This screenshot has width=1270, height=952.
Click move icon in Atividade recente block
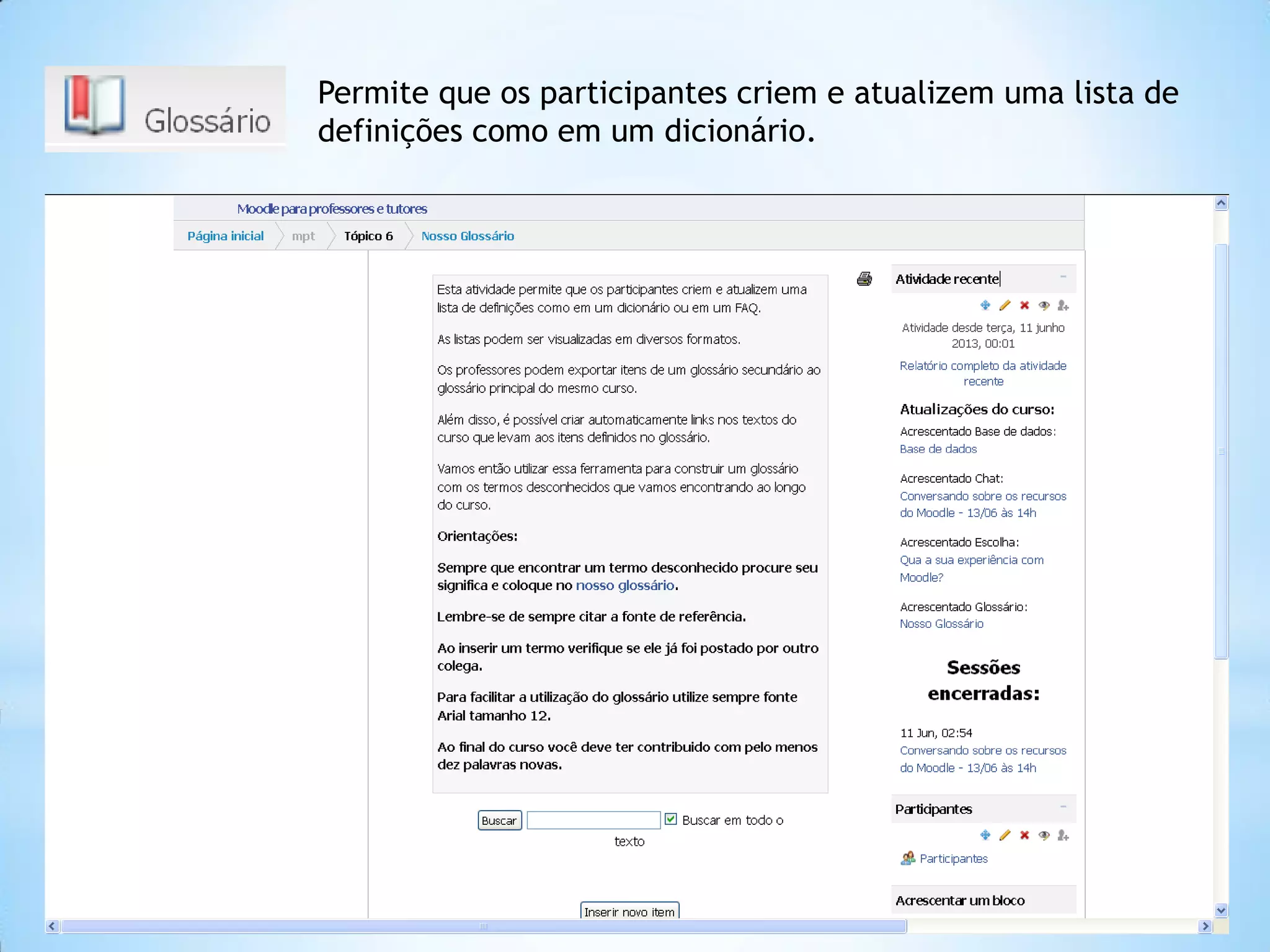(985, 305)
